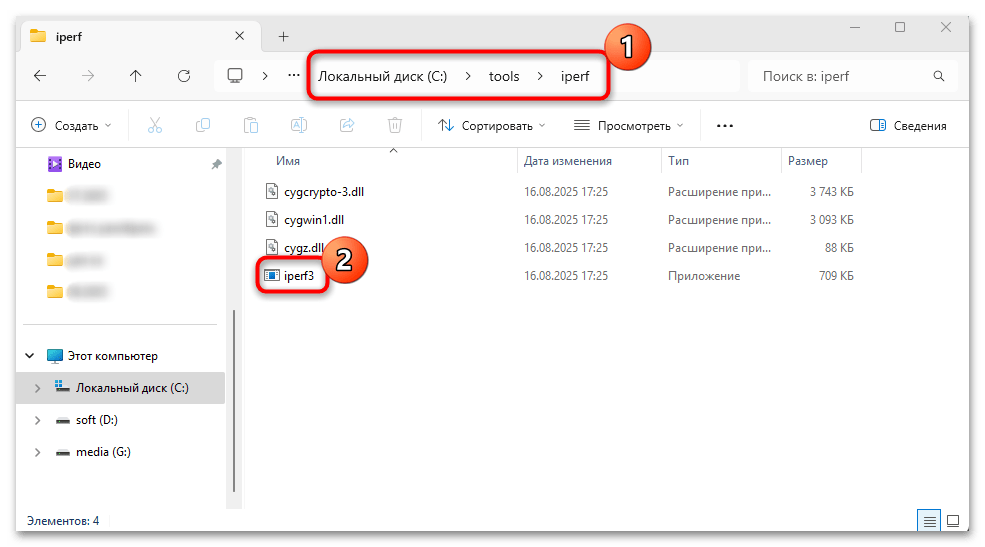Viewport: 985px width, 547px height.
Task: Click the search magnifier icon
Action: point(939,76)
